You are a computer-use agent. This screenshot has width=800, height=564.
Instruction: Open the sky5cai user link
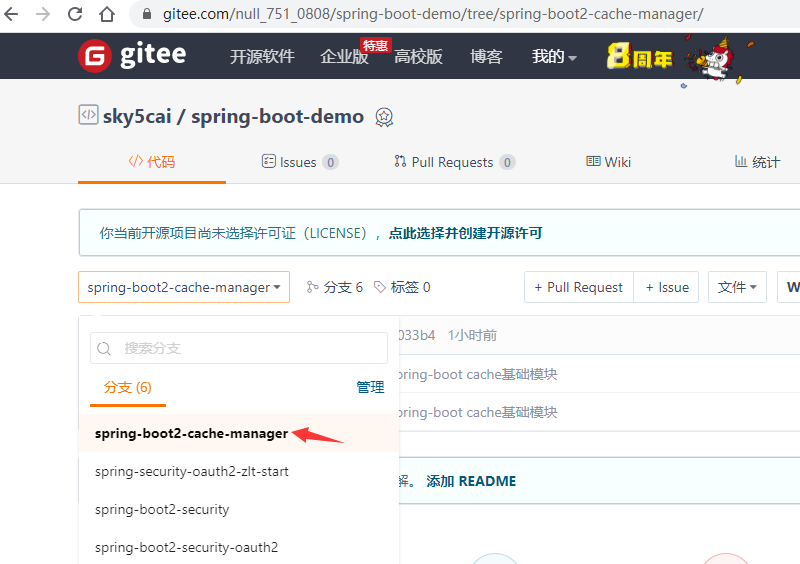pyautogui.click(x=137, y=116)
